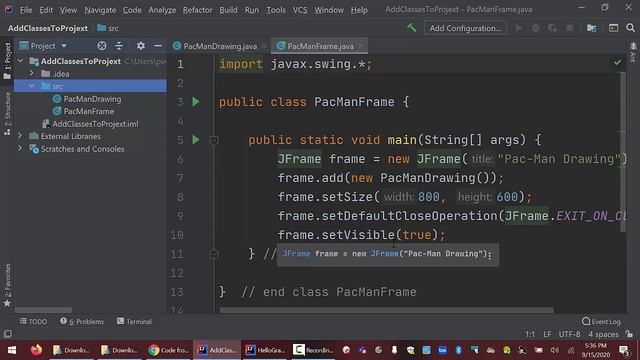Screen dimensions: 640x360
Task: Open the Favorites side tool window tab
Action: 7,285
